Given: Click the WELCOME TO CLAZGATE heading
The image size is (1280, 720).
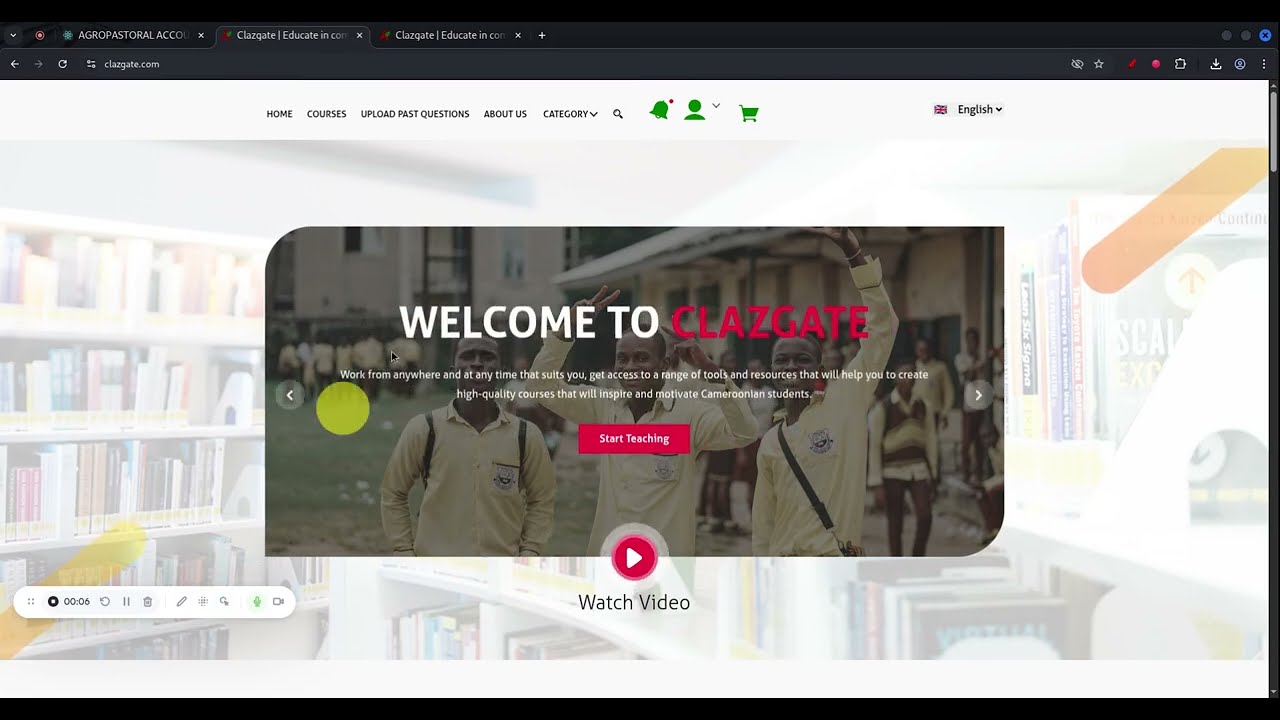Looking at the screenshot, I should [634, 322].
